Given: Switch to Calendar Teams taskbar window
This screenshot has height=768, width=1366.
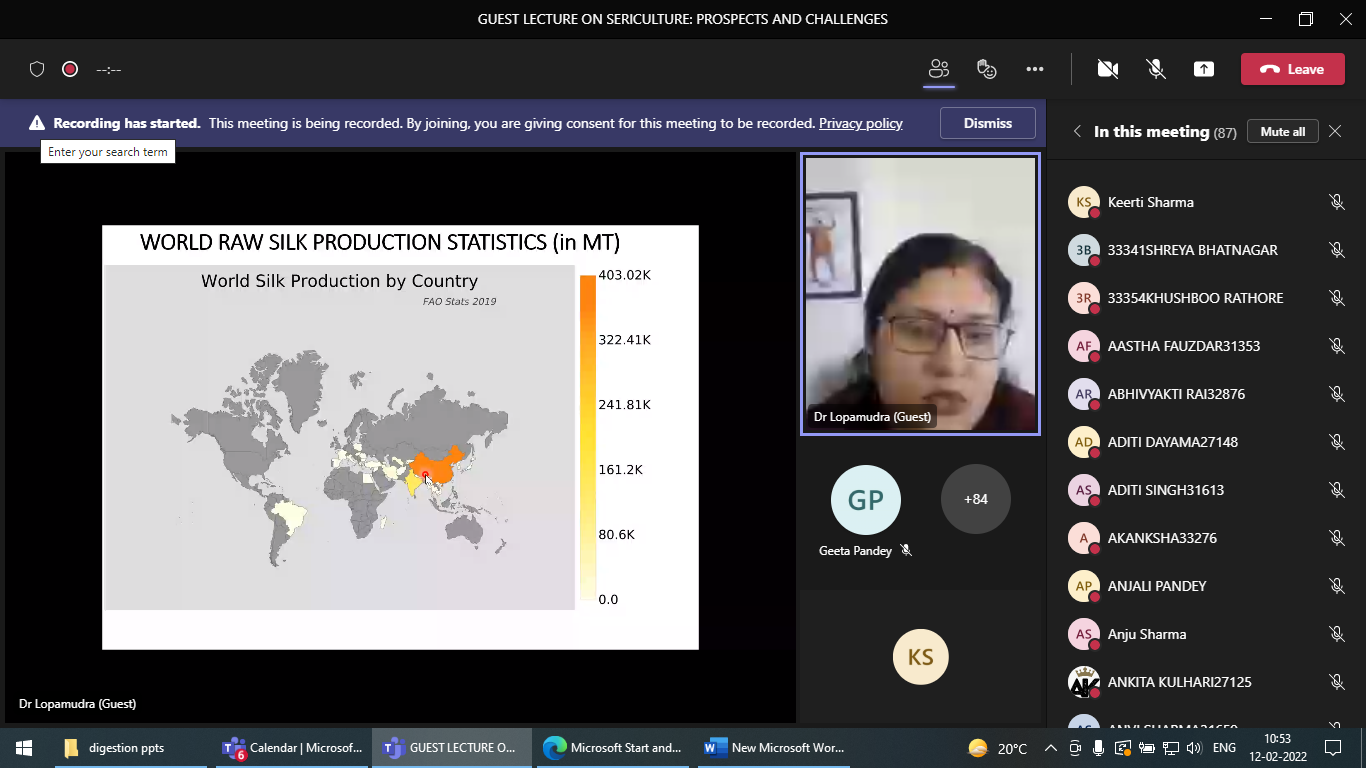Looking at the screenshot, I should point(292,748).
